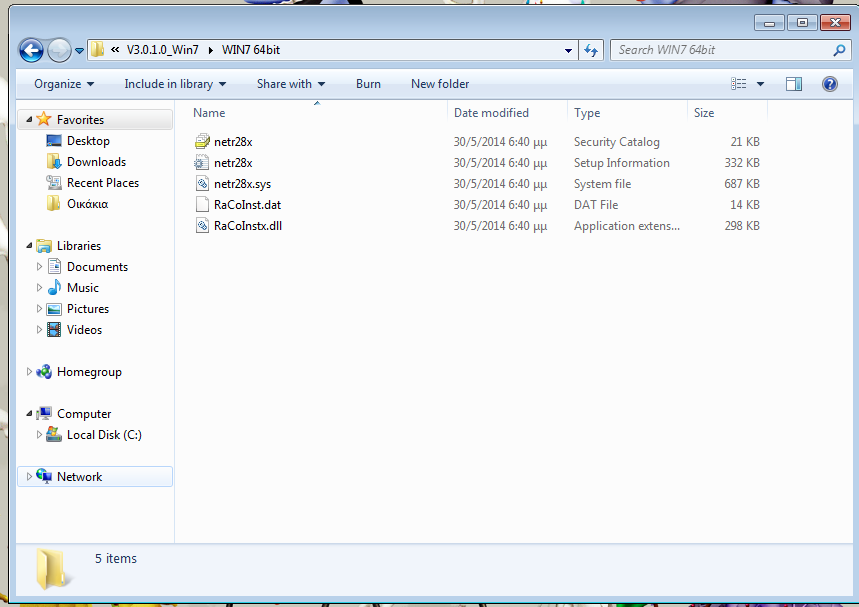This screenshot has height=607, width=859.
Task: Click the 687 KB size cell
Action: [x=742, y=184]
